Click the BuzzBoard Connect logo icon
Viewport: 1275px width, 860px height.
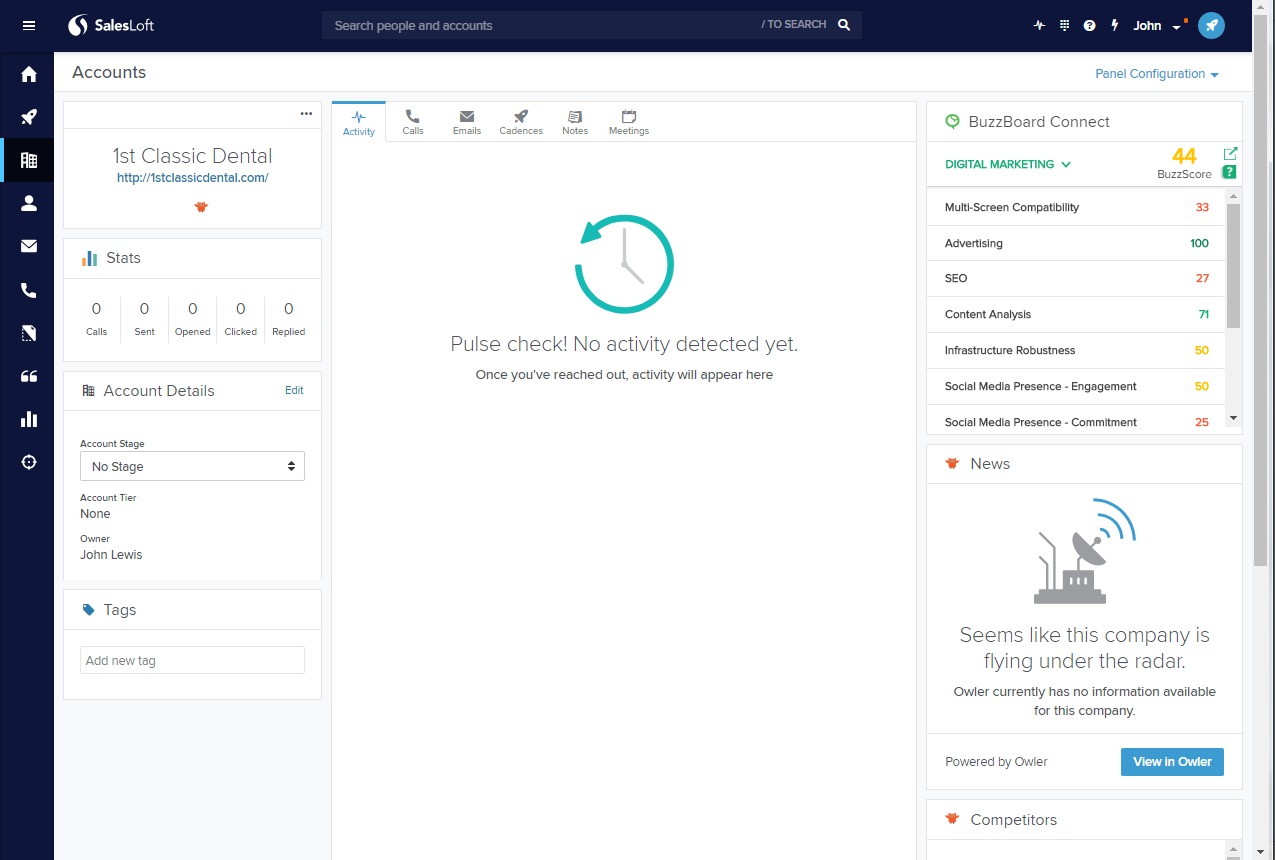[x=952, y=121]
